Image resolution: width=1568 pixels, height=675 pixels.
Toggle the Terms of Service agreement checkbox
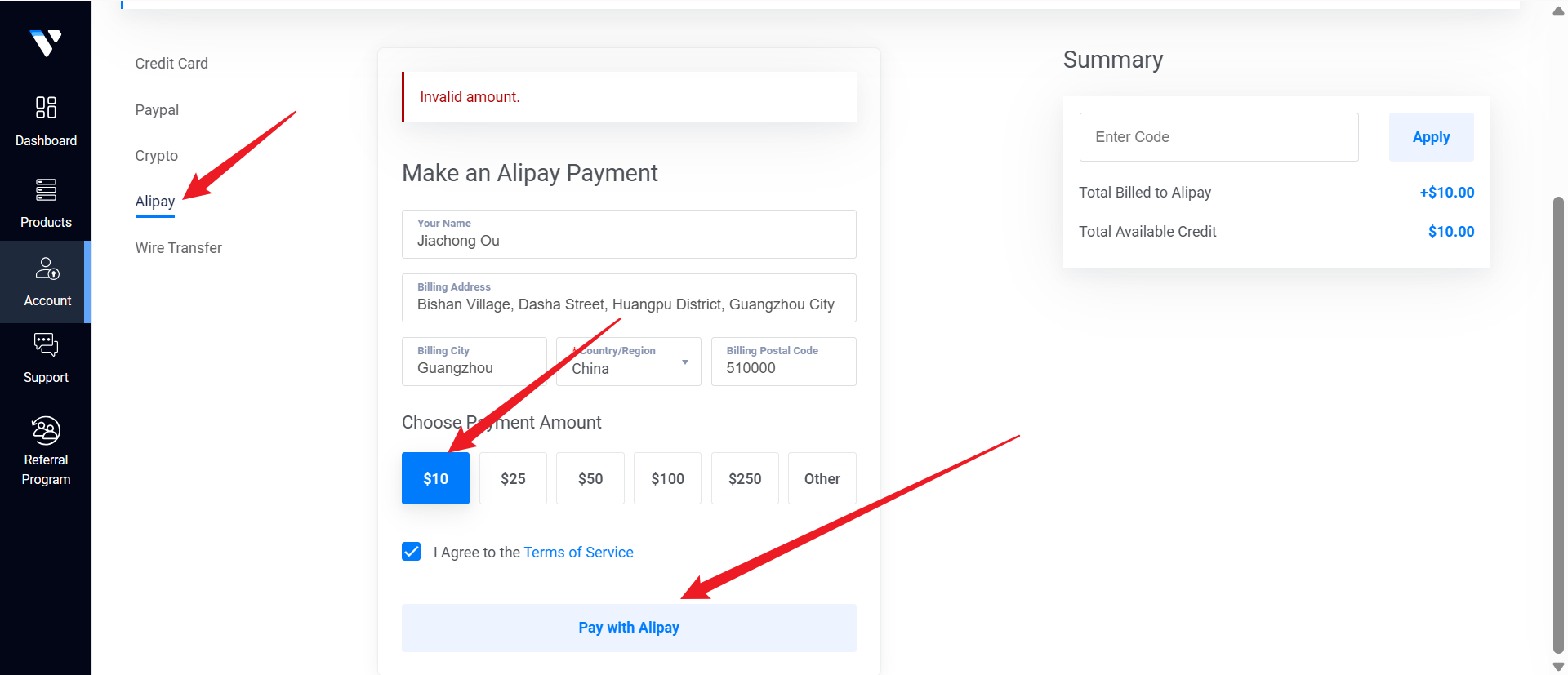tap(412, 552)
